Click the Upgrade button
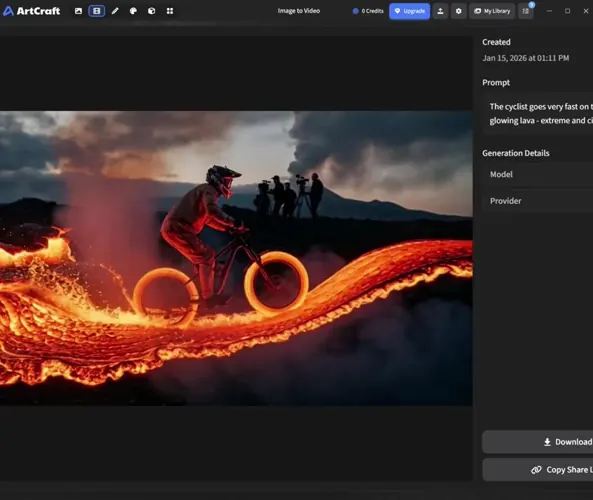This screenshot has height=500, width=593. (410, 11)
